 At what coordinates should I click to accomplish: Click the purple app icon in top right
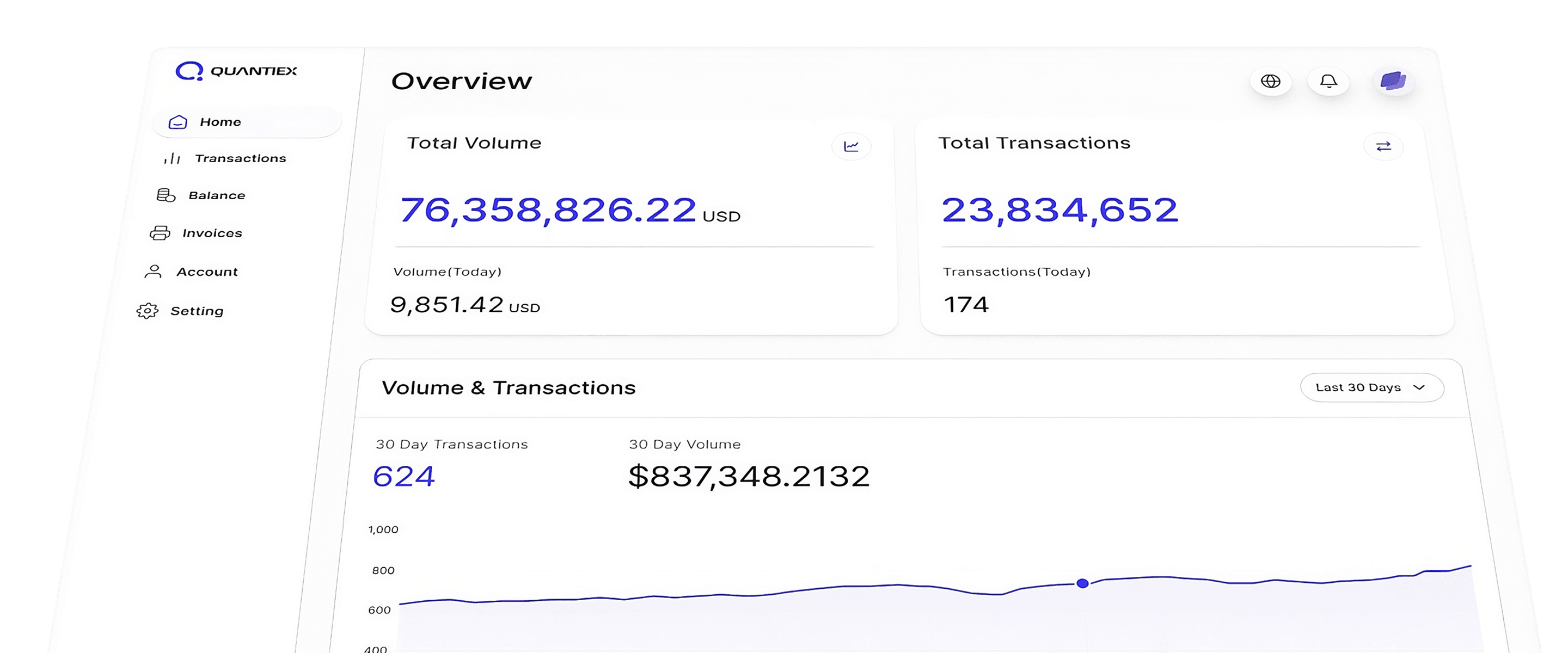point(1393,81)
